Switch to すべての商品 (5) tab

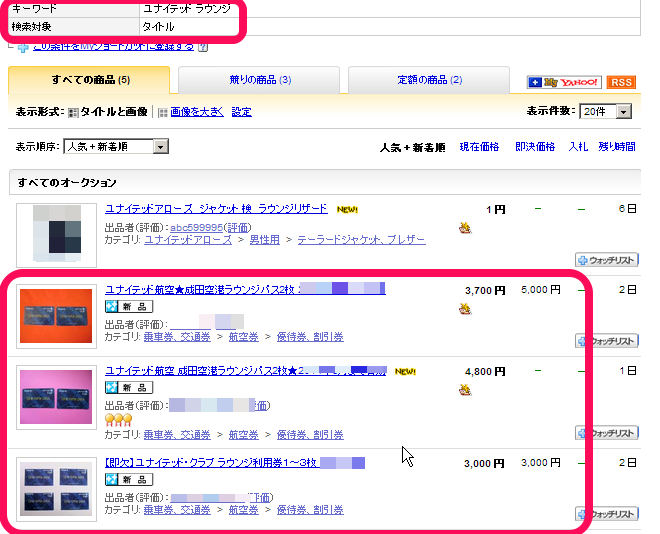click(x=89, y=80)
